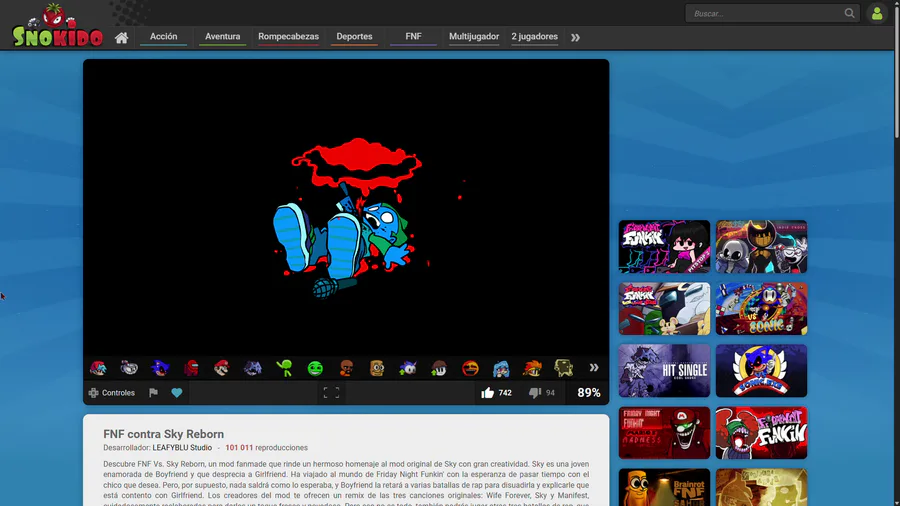
Task: Open the Multijugador category
Action: [474, 37]
